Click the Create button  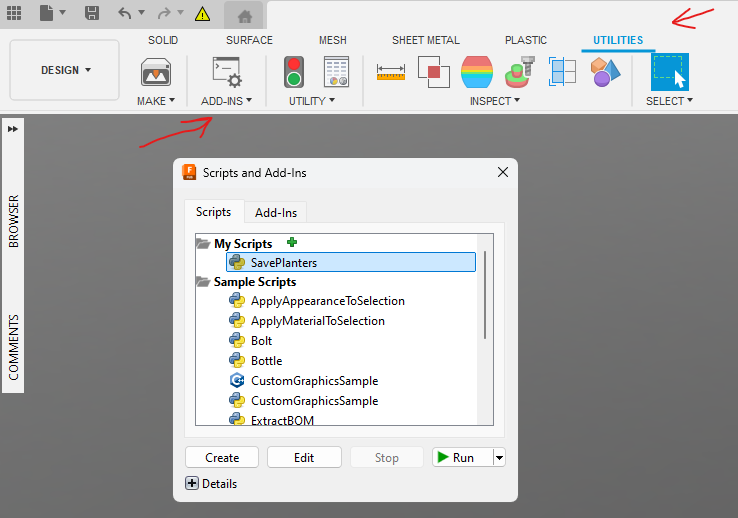pyautogui.click(x=222, y=457)
